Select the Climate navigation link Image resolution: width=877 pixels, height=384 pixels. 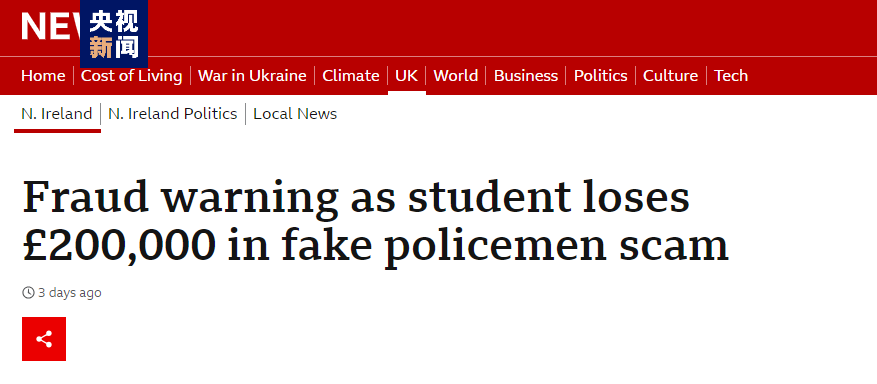[351, 75]
